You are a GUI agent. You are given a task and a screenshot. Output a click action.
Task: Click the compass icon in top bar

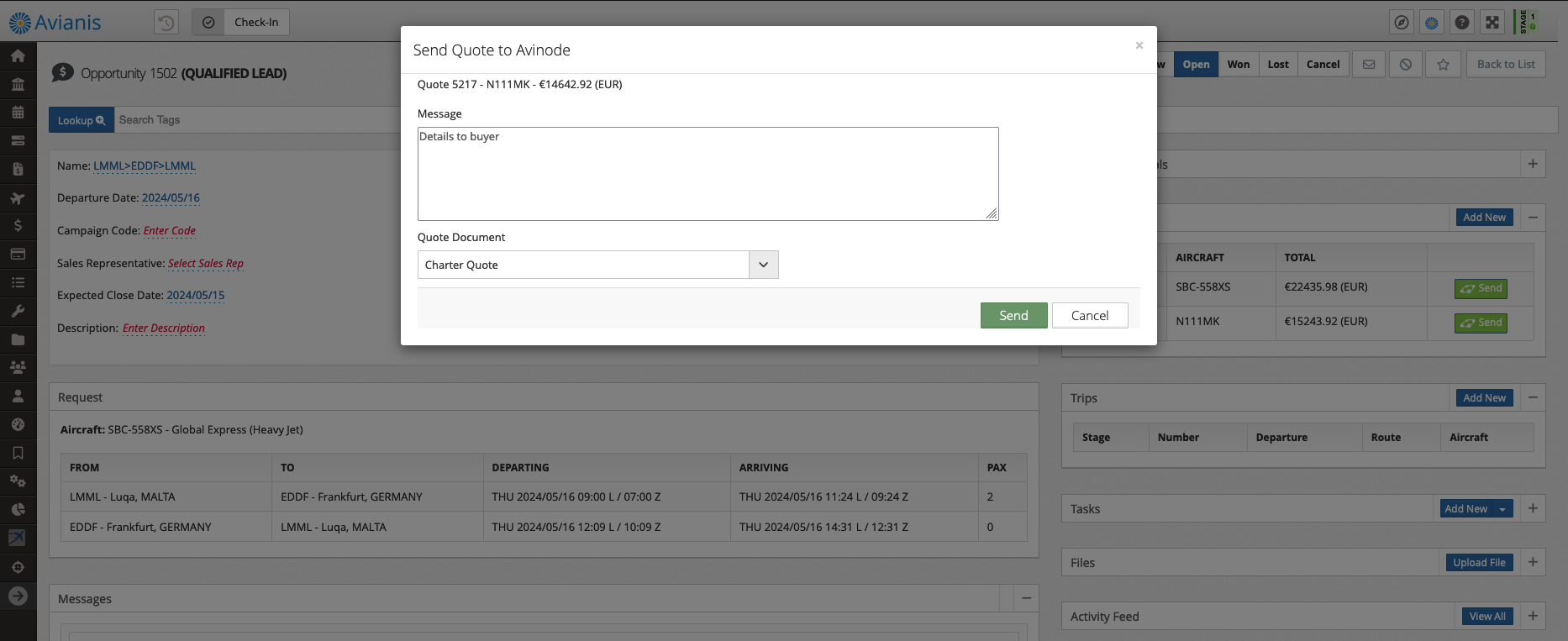point(1402,23)
